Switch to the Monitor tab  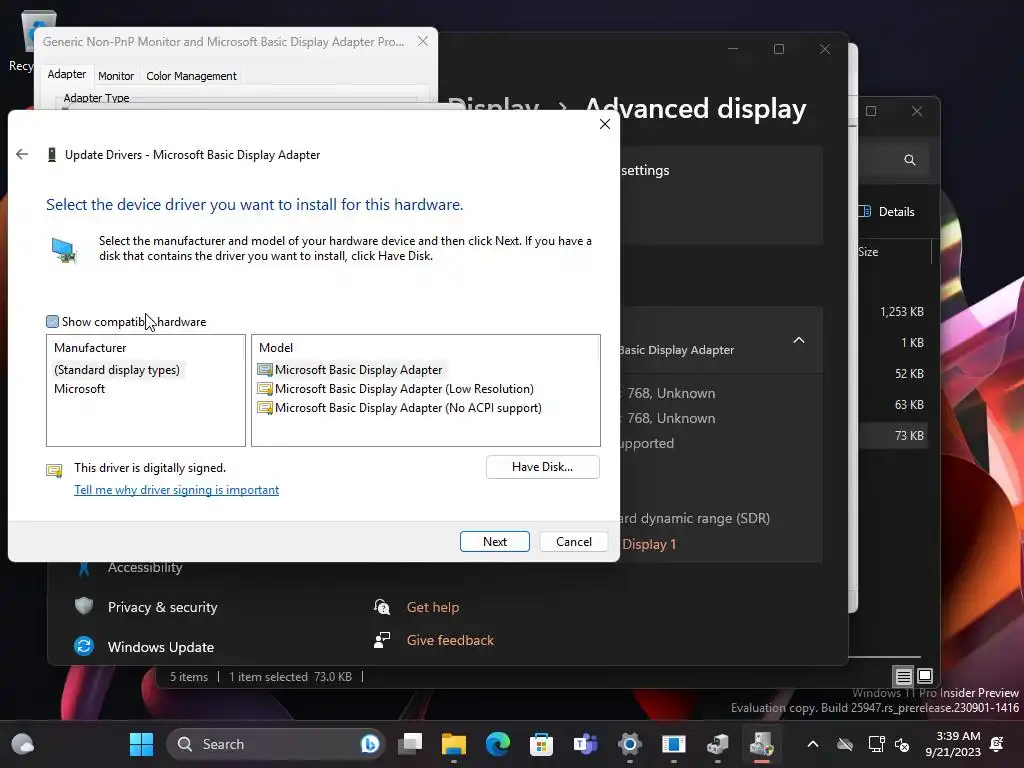point(116,76)
